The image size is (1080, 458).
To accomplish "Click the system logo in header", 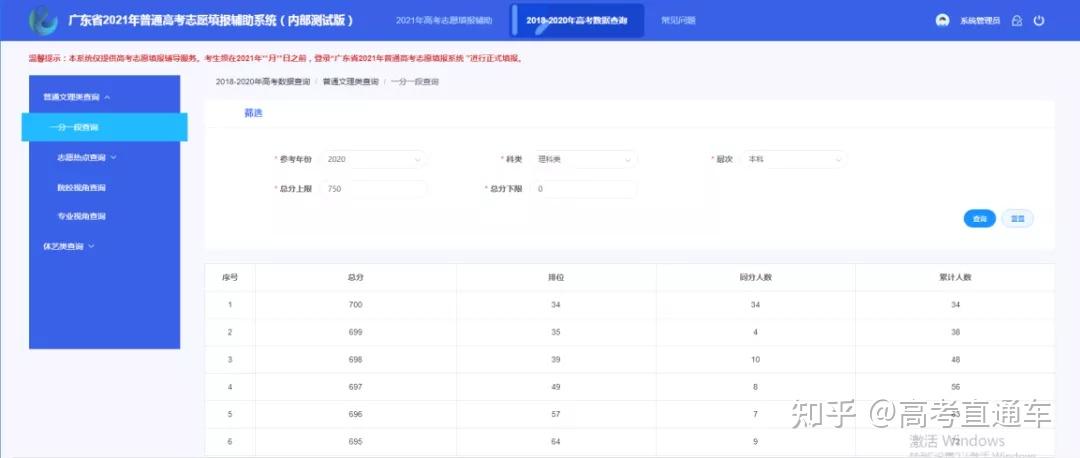I will point(43,20).
